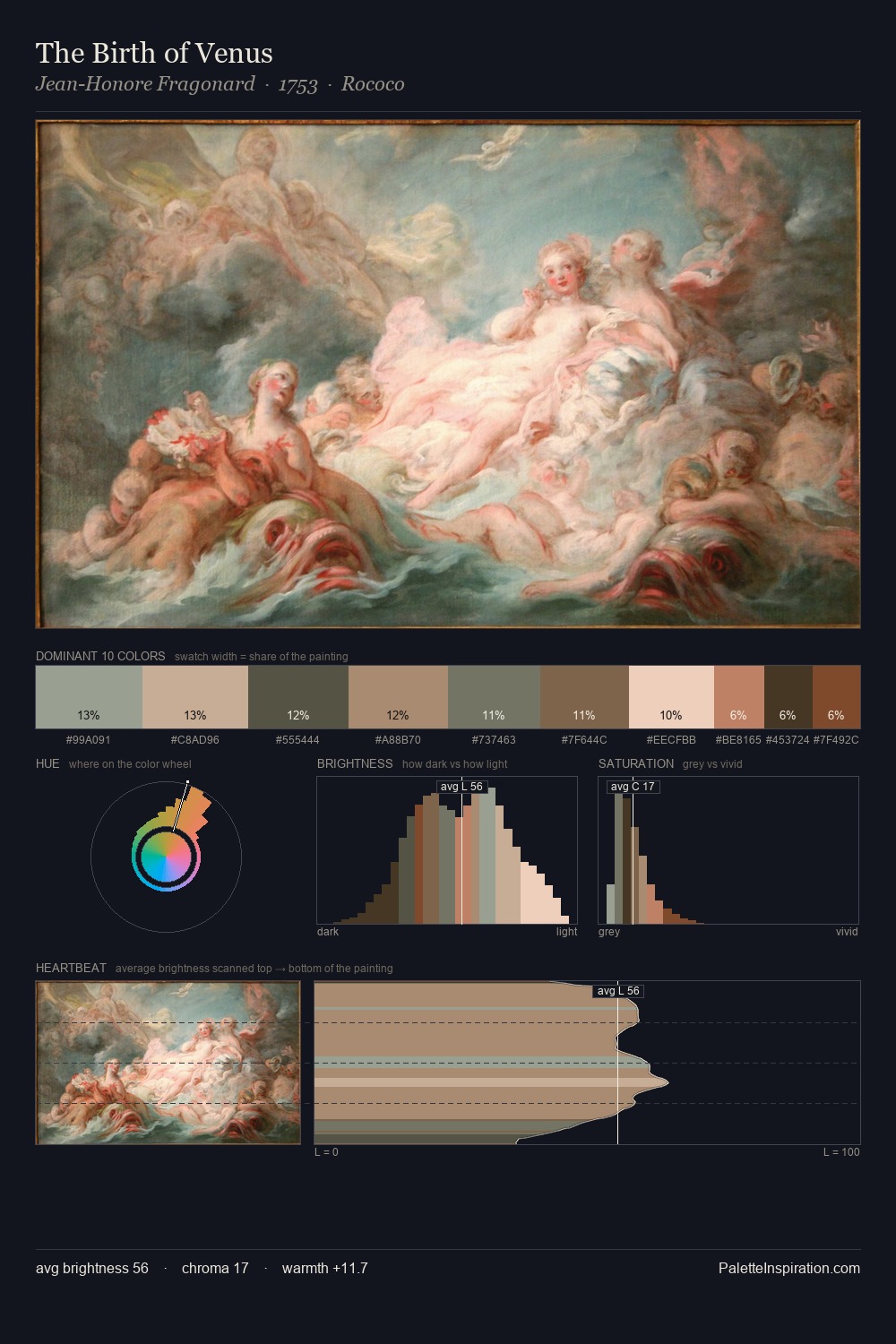This screenshot has width=896, height=1344.
Task: Open the main Birth of Venus painting image
Action: (448, 375)
